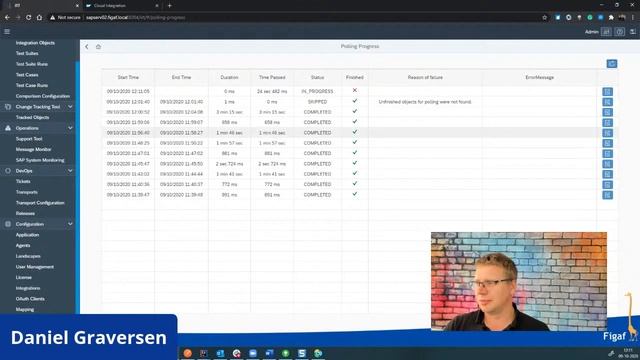Screen dimensions: 640x360
Task: Open Support Tool in sidebar
Action: [x=29, y=139]
